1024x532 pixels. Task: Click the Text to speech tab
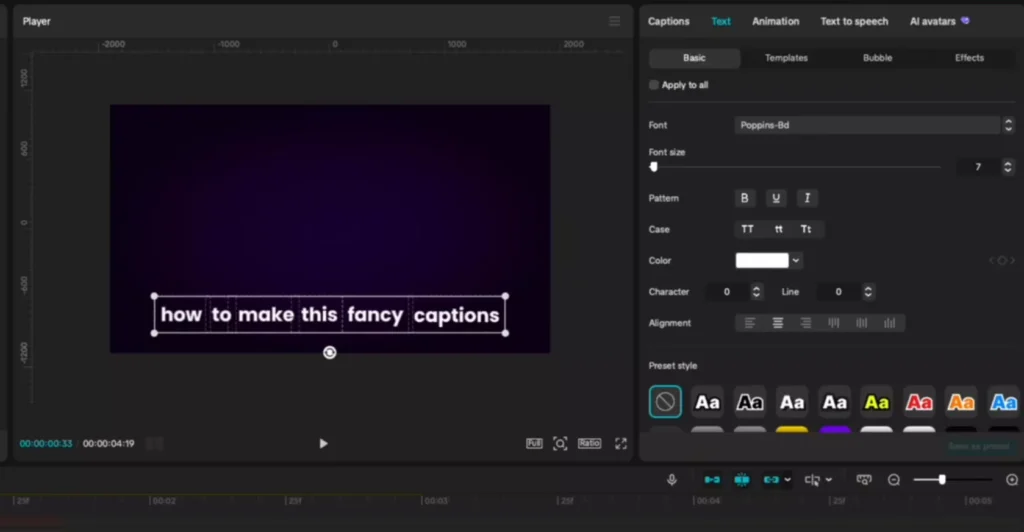click(854, 21)
